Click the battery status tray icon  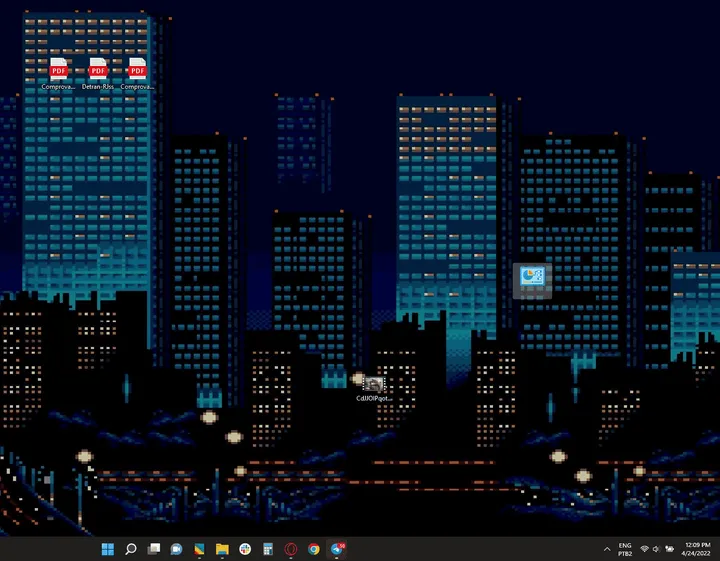click(669, 549)
